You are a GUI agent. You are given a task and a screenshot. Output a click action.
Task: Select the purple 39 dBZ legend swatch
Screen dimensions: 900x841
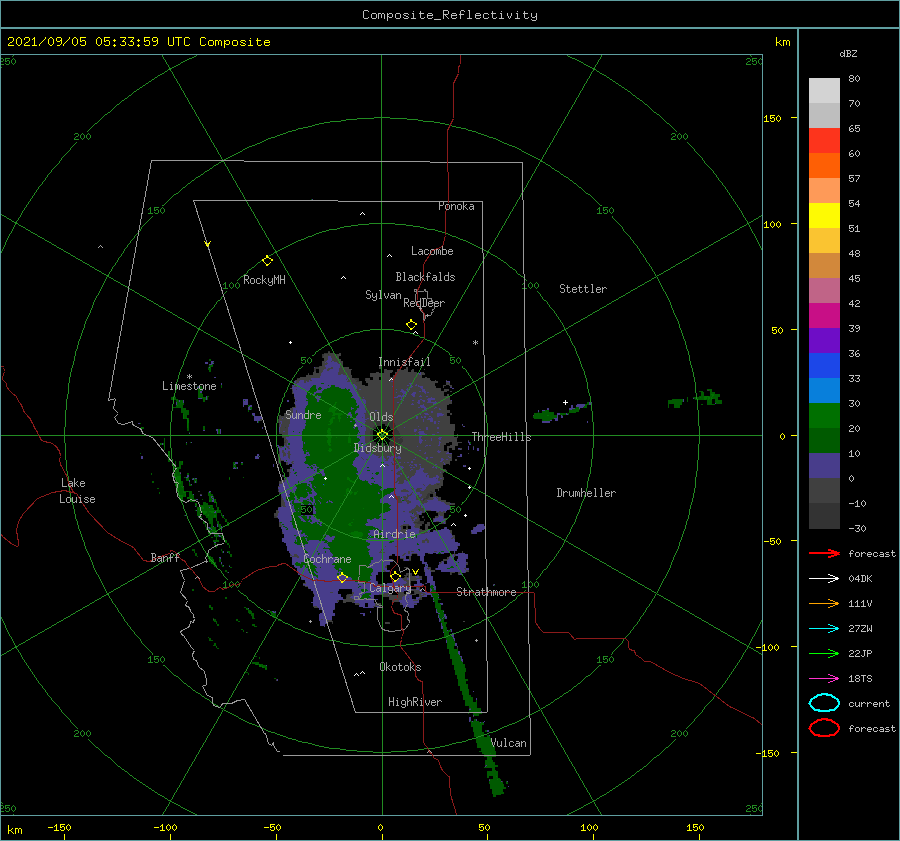click(824, 340)
